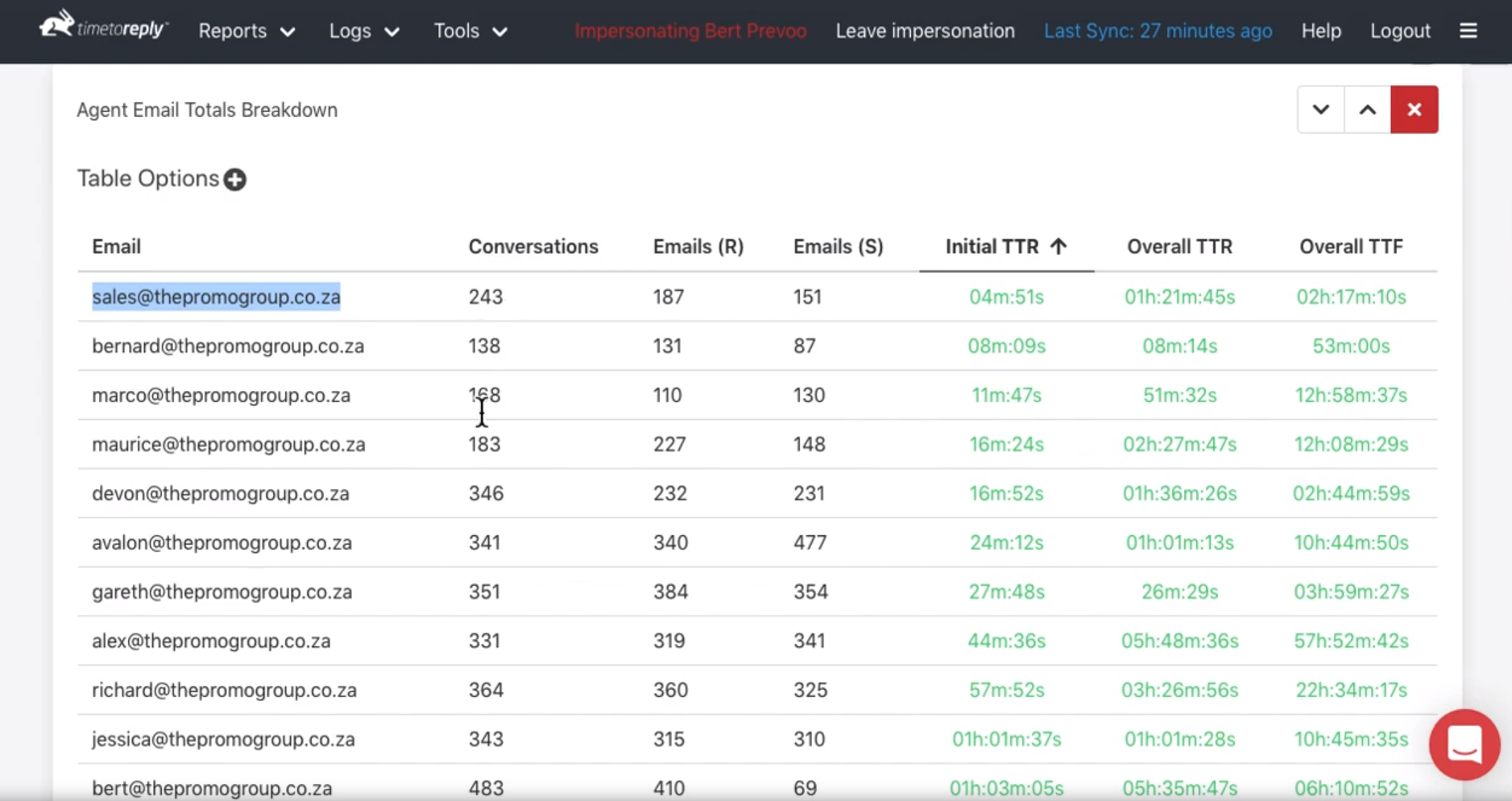Expand Table Options with plus icon
Image resolution: width=1512 pixels, height=801 pixels.
[235, 179]
